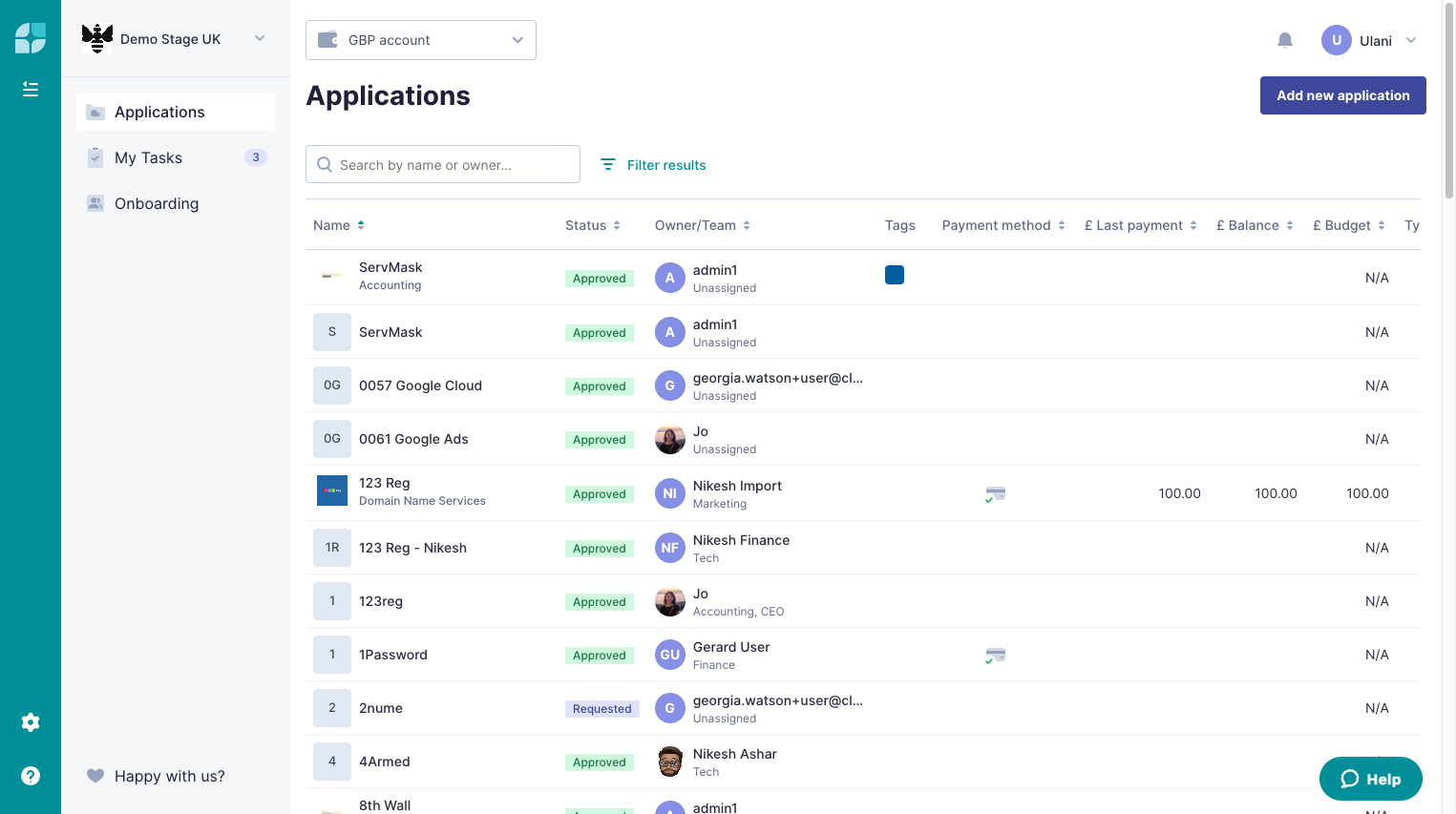Image resolution: width=1456 pixels, height=814 pixels.
Task: Open the GBP account dropdown
Action: 421,40
